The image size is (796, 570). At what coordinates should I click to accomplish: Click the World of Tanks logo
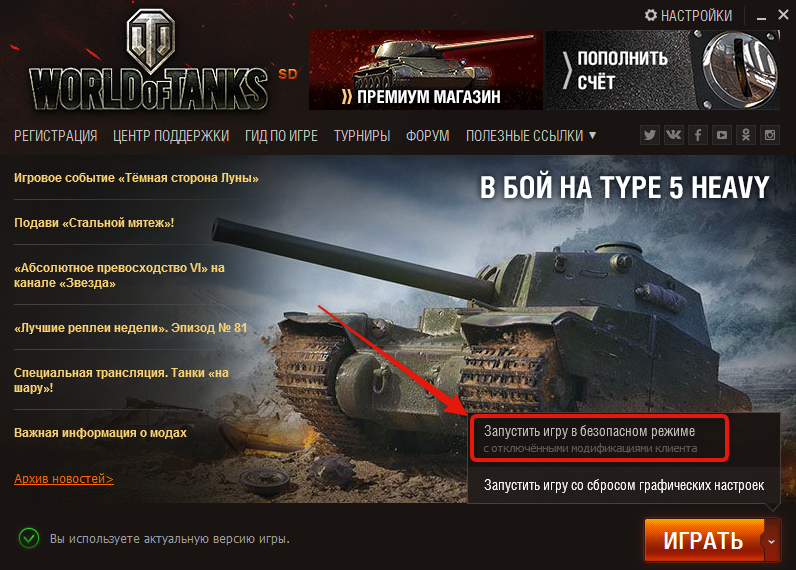click(x=148, y=62)
